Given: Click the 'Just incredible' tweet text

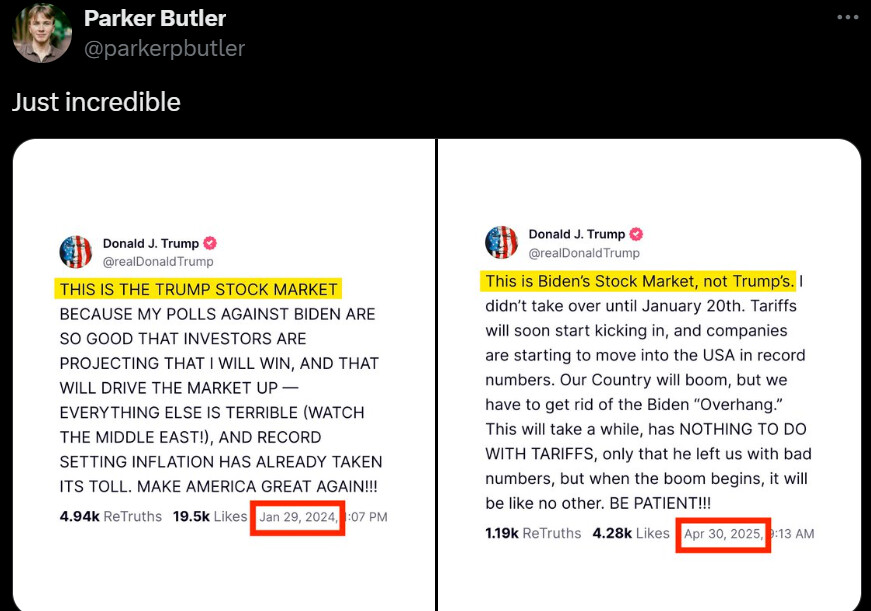Looking at the screenshot, I should 96,102.
